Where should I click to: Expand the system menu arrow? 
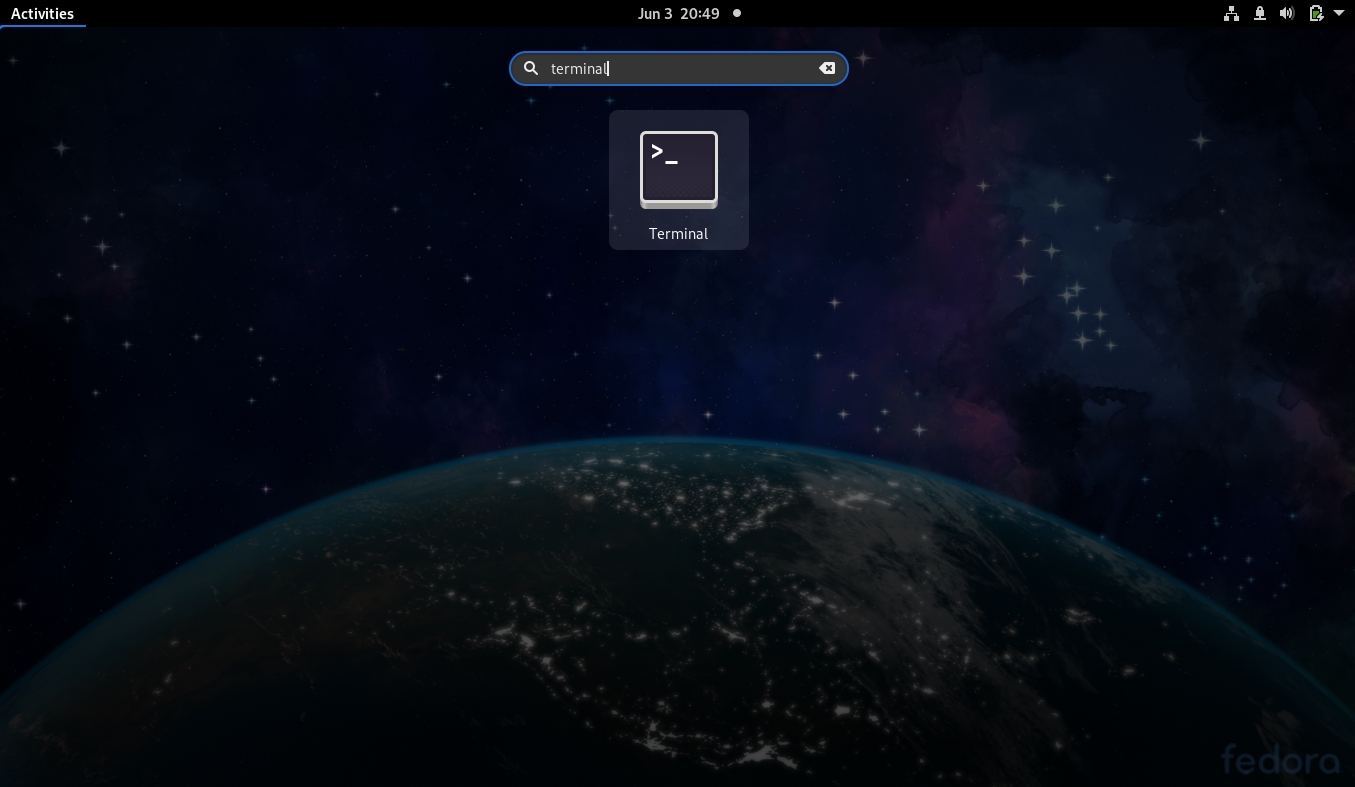point(1339,13)
